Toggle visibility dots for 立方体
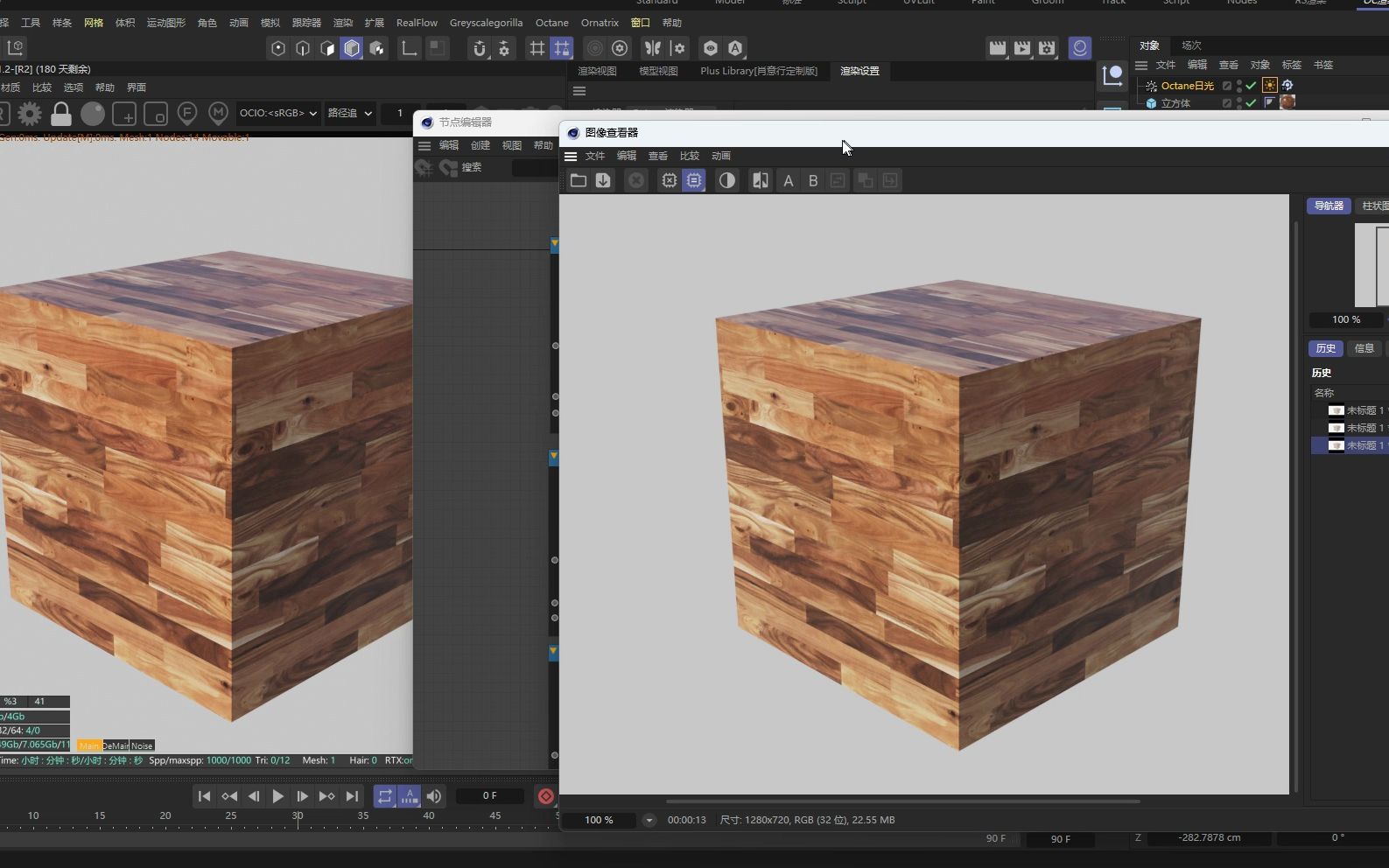 (1239, 103)
